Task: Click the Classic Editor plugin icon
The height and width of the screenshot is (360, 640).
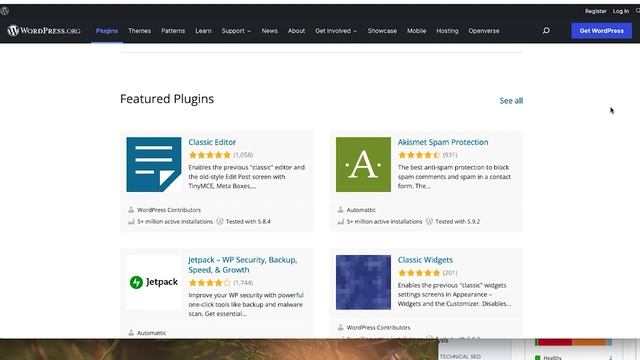Action: 154,164
